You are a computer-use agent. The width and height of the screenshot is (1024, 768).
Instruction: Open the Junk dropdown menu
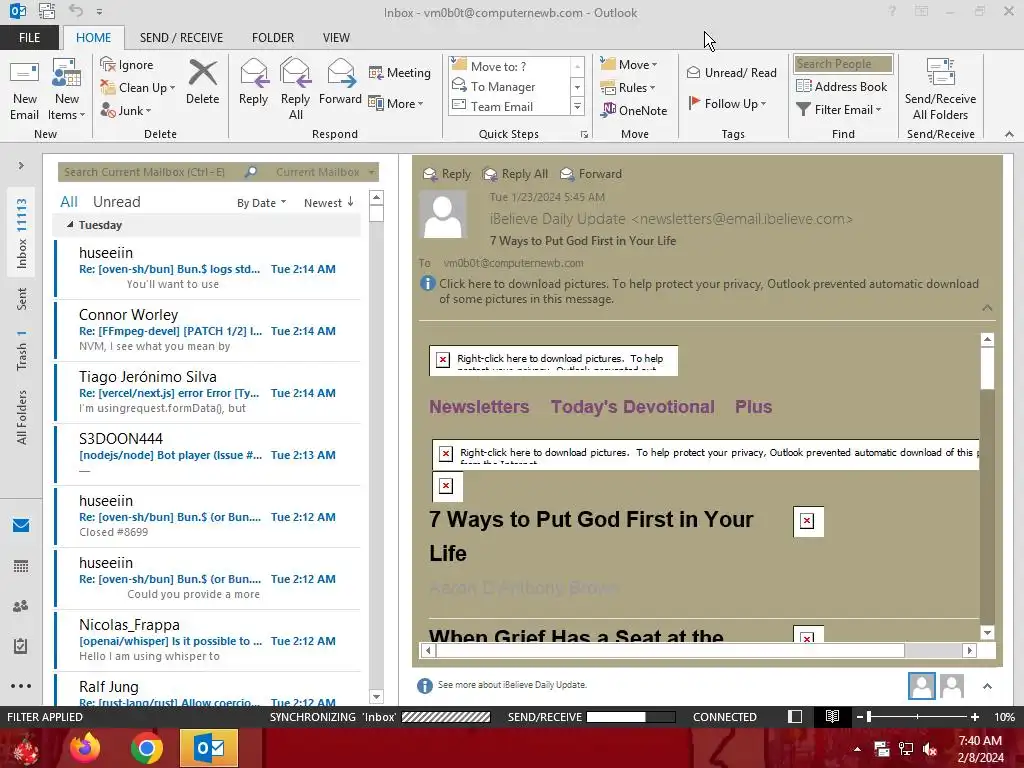pos(126,110)
